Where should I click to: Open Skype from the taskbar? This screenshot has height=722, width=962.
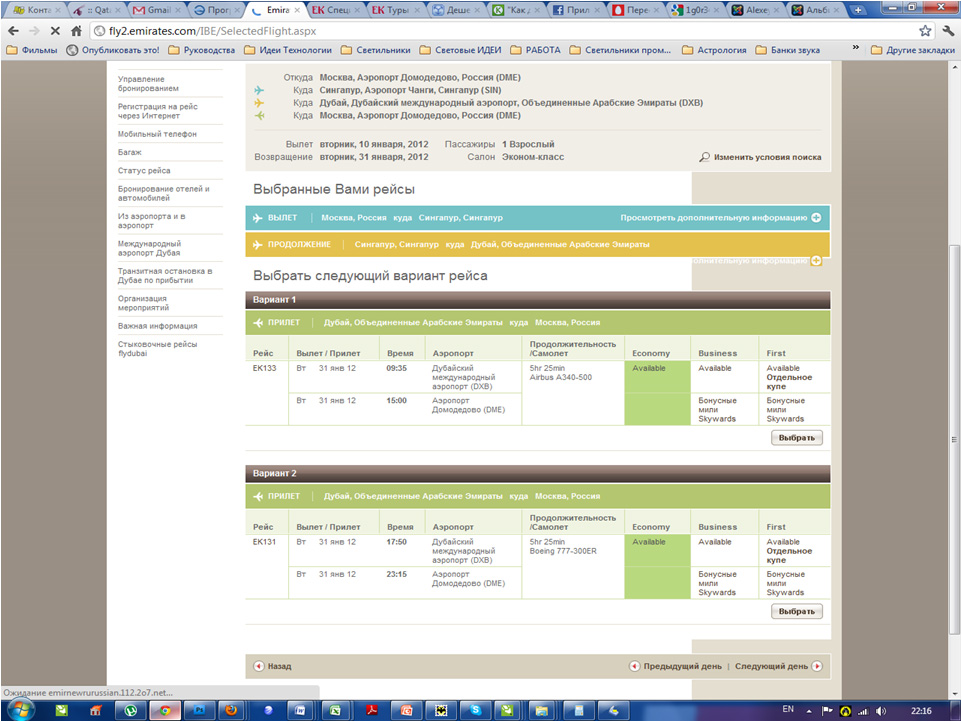475,710
